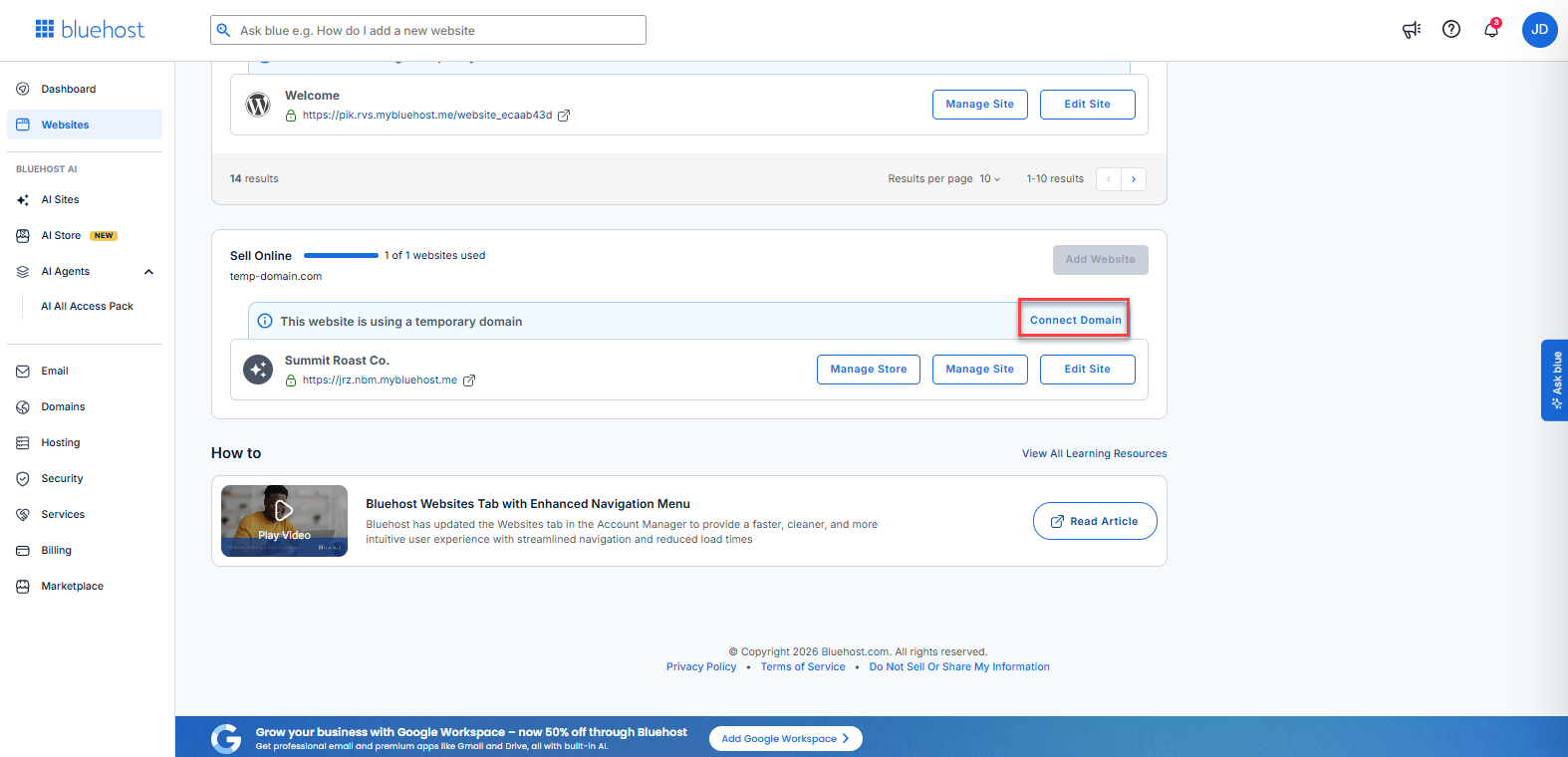The height and width of the screenshot is (757, 1568).
Task: Open the notifications bell
Action: [1491, 30]
